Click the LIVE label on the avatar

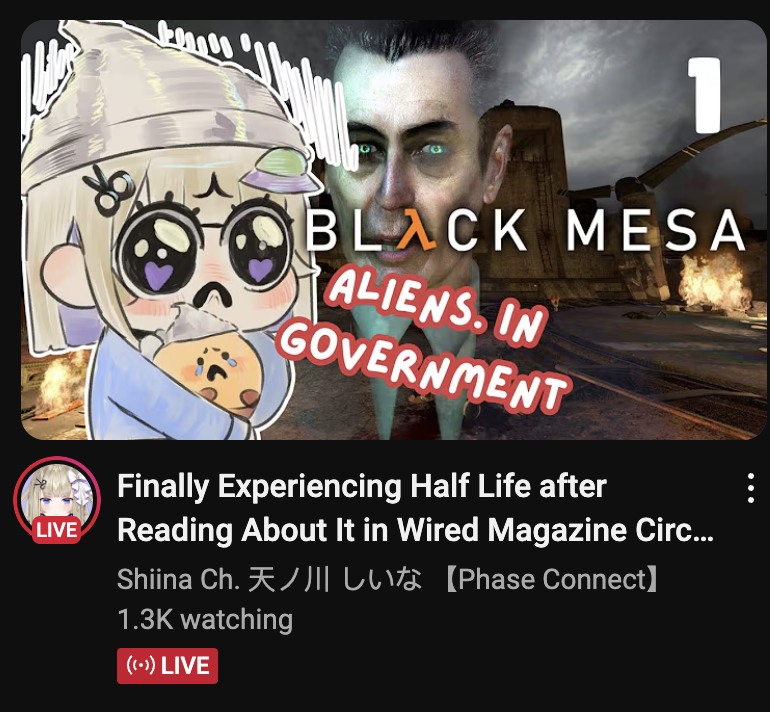point(56,530)
